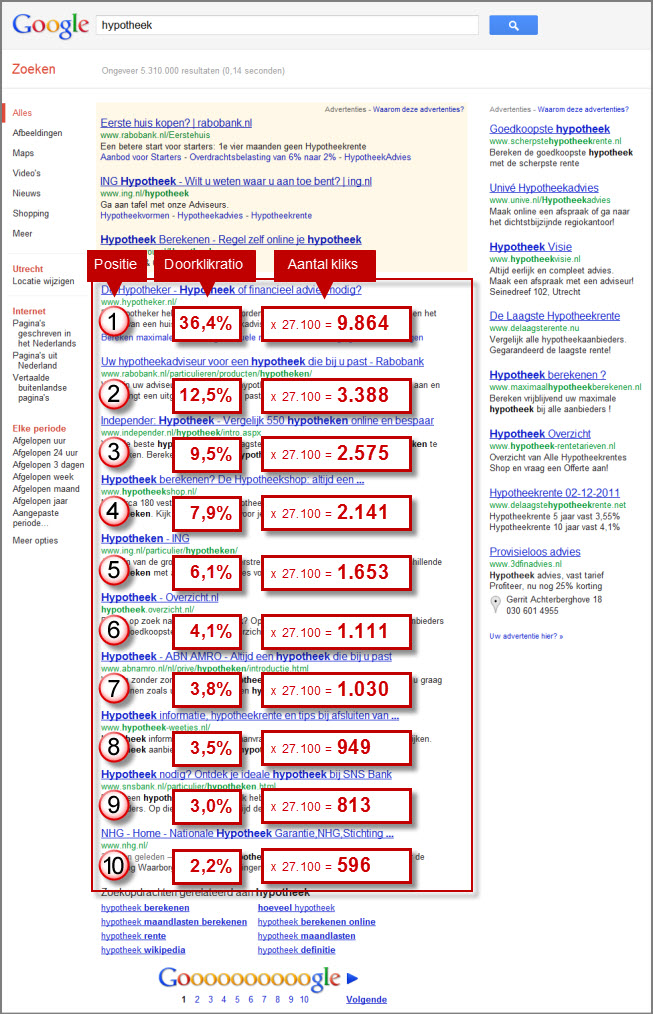Open Hypotheek informatie hypotheekrente result

[x=250, y=715]
